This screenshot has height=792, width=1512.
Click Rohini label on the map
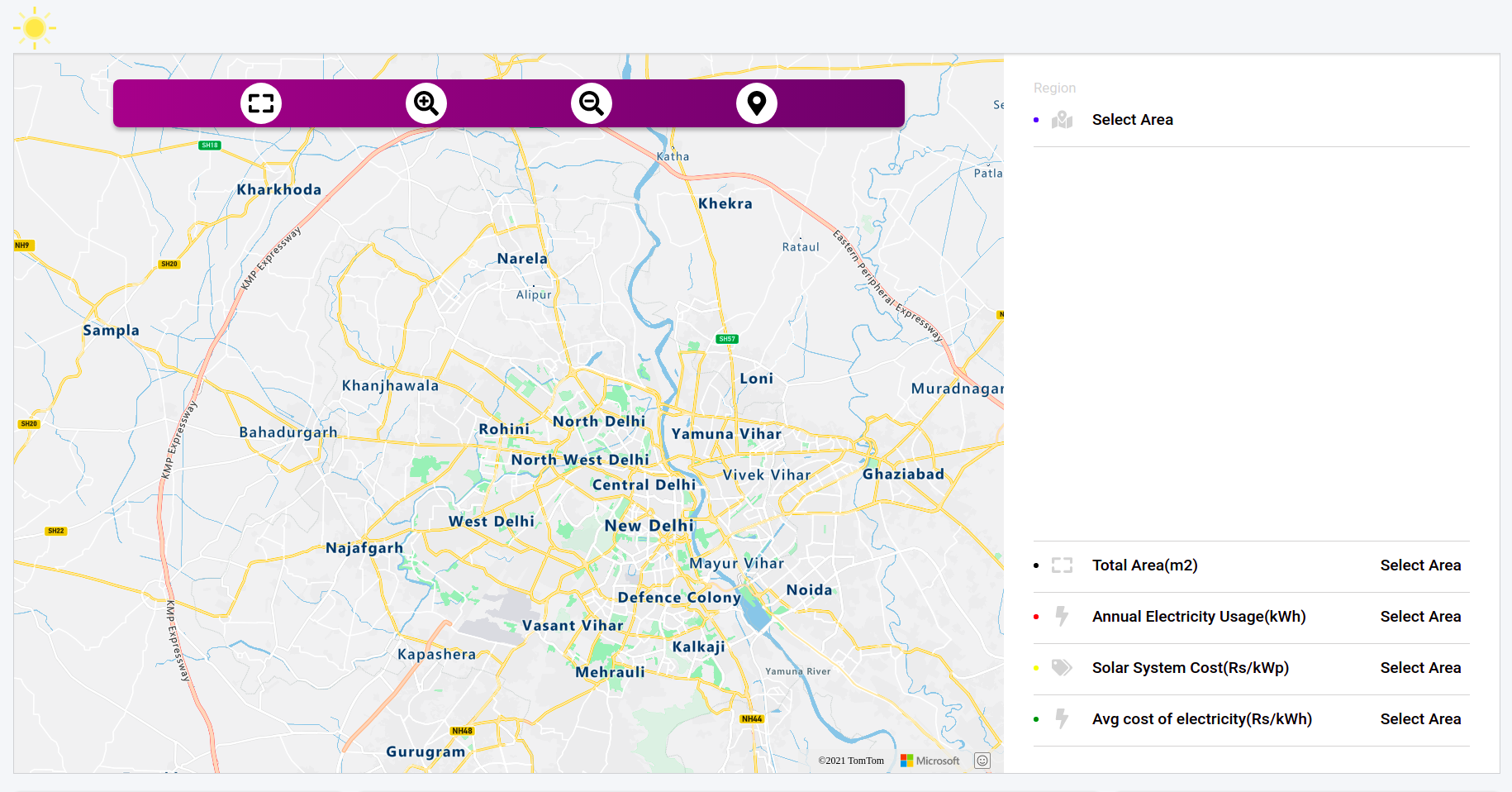(x=504, y=429)
